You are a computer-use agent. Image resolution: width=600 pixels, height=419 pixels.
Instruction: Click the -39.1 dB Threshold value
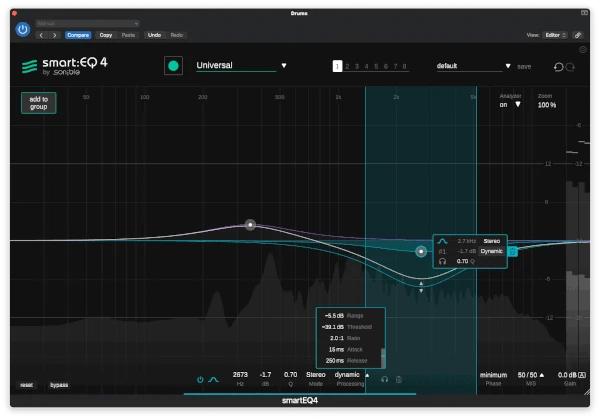333,327
